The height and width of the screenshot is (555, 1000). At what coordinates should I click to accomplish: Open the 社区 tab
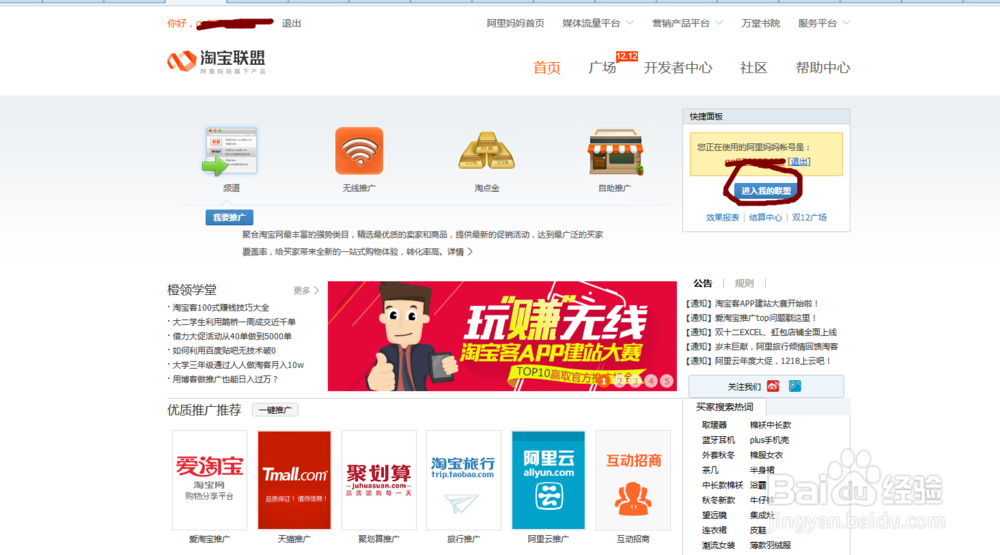tap(753, 68)
